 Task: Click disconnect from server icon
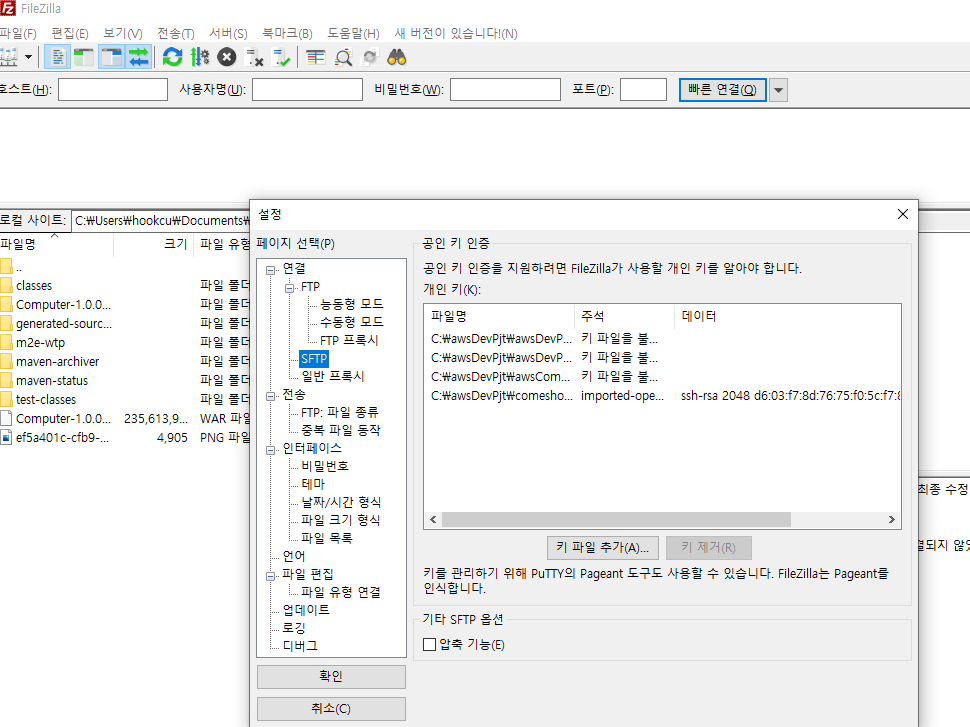(254, 58)
